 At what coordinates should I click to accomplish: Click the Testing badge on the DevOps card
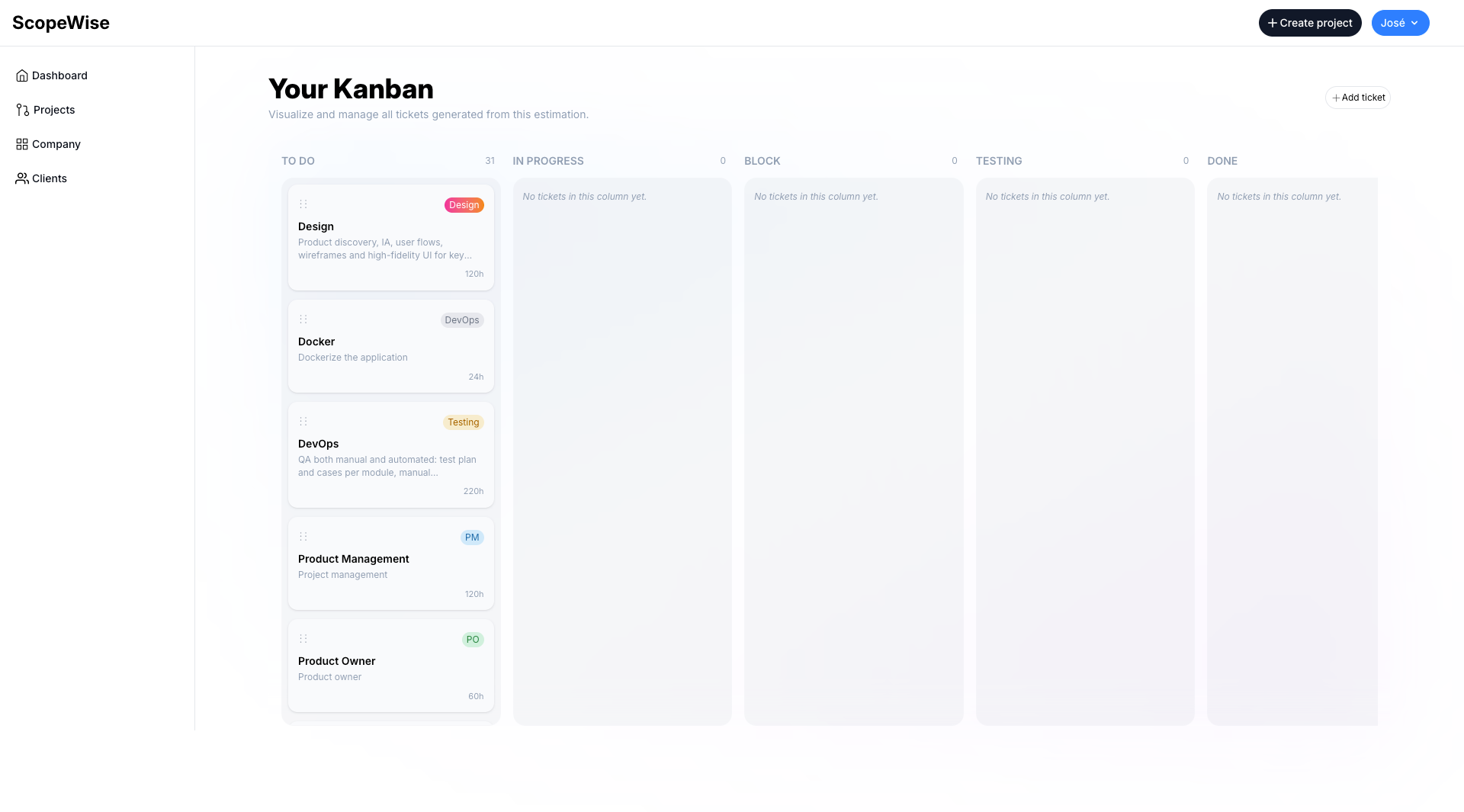click(x=463, y=422)
